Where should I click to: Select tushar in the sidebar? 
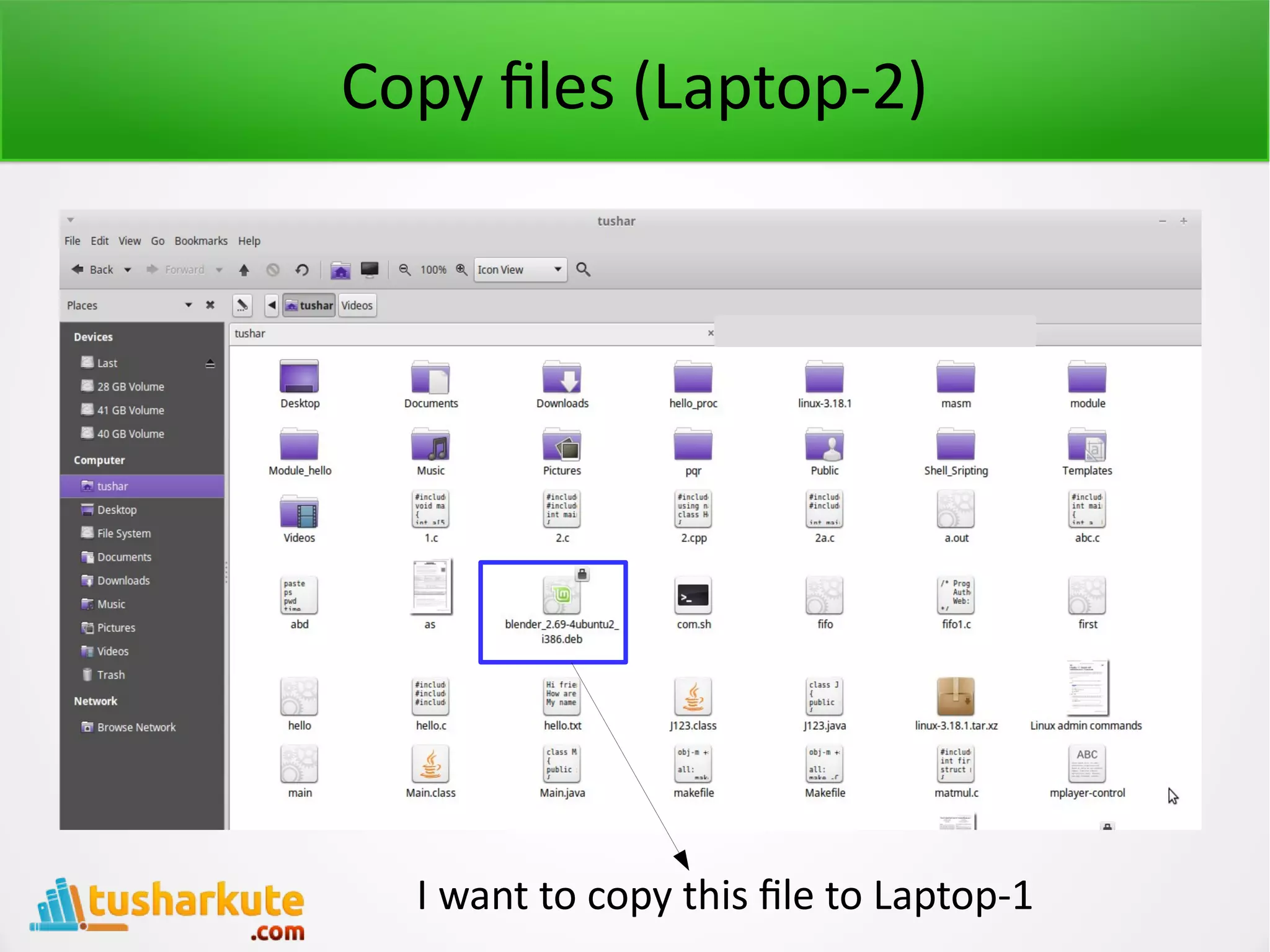[x=142, y=486]
